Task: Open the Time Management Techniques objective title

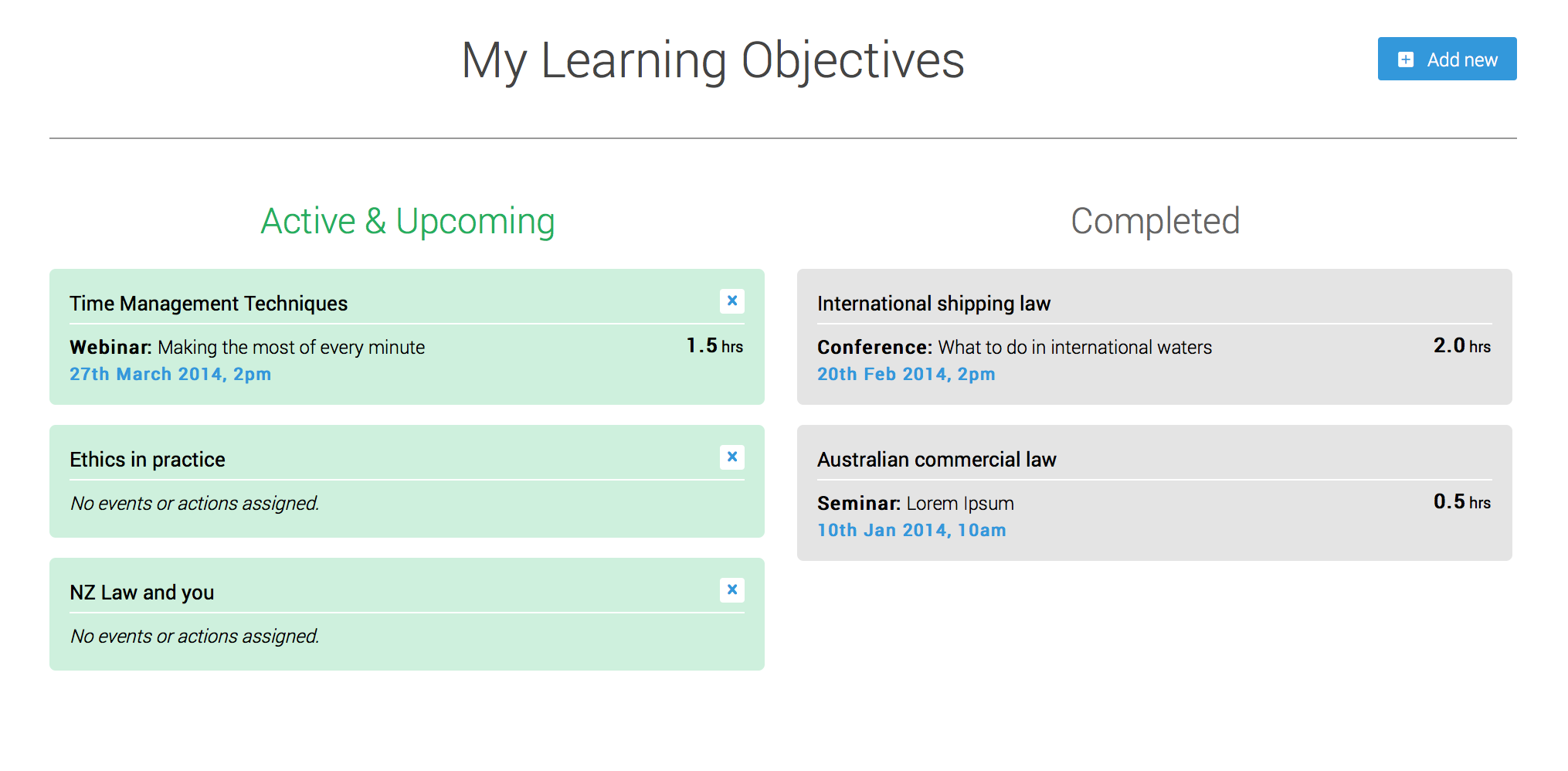Action: (209, 304)
